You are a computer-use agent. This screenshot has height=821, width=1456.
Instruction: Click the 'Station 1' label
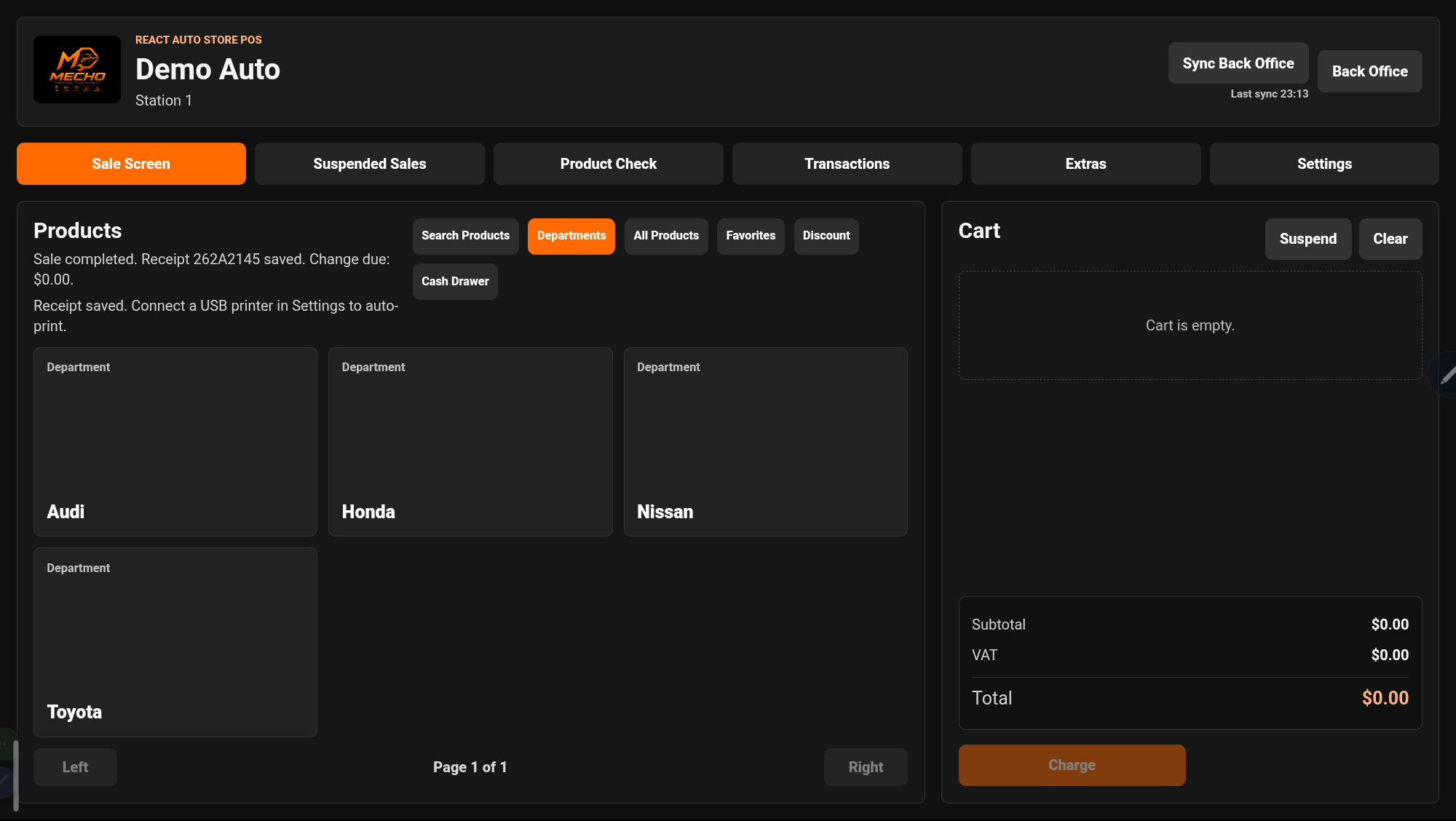[164, 100]
